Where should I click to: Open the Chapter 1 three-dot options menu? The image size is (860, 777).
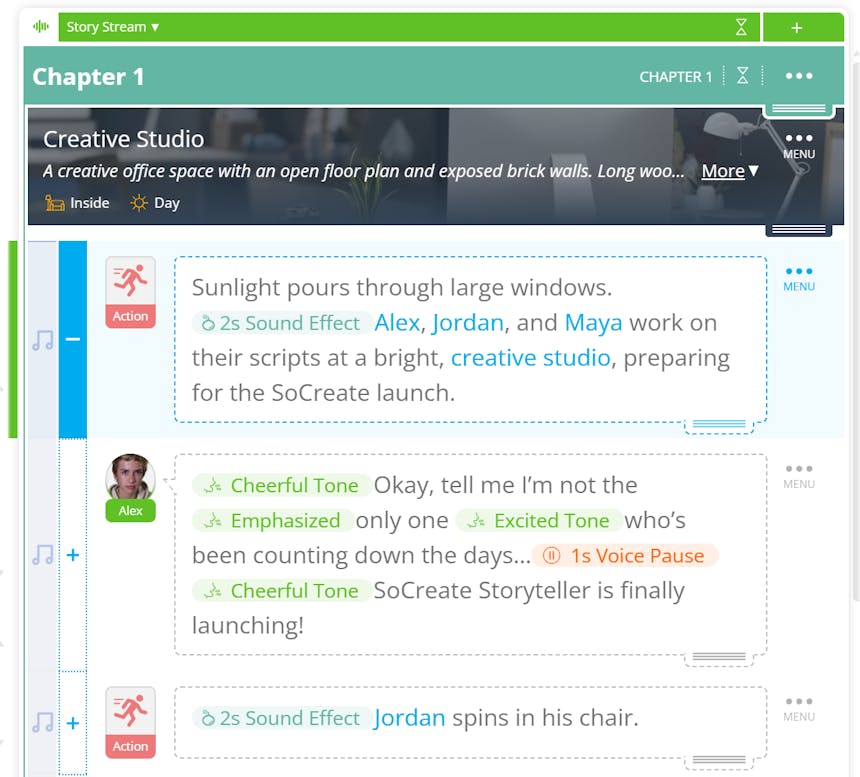tap(799, 76)
